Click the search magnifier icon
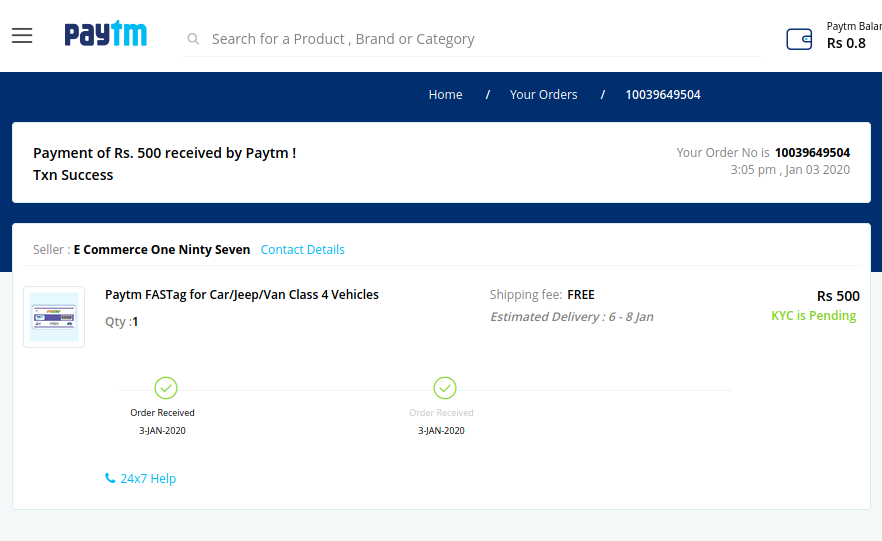This screenshot has width=882, height=541. tap(193, 39)
